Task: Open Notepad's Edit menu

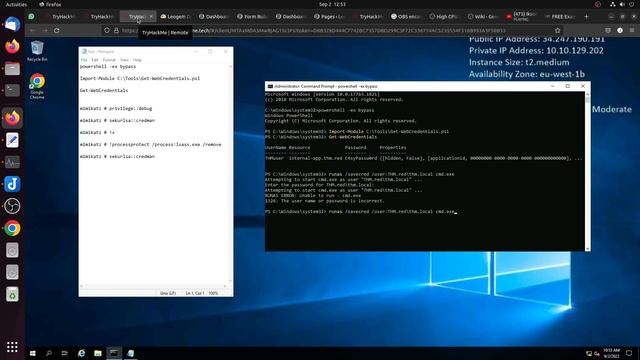Action: click(95, 60)
